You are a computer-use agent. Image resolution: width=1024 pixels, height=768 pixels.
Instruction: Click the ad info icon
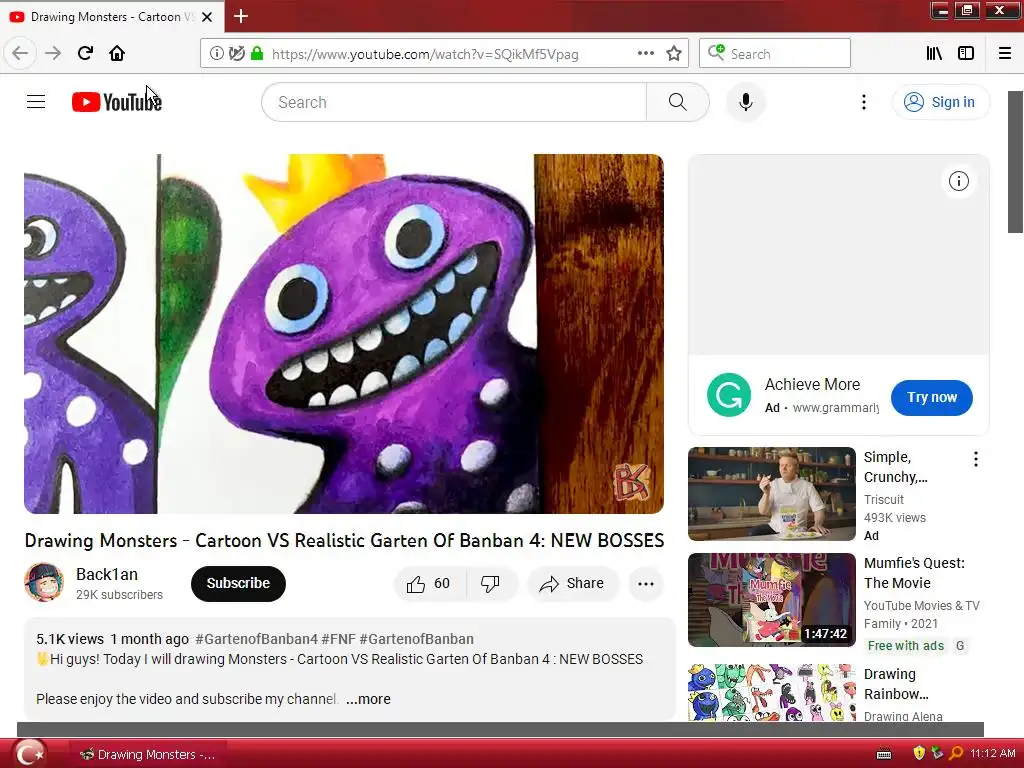959,181
